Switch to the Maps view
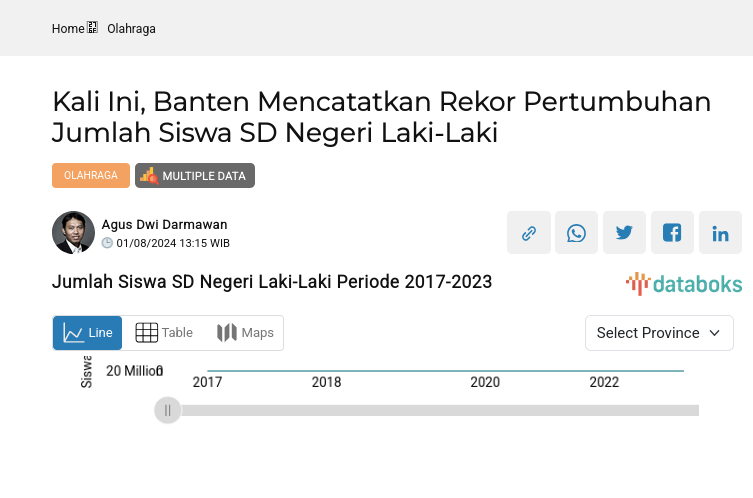The height and width of the screenshot is (498, 753). pos(245,333)
